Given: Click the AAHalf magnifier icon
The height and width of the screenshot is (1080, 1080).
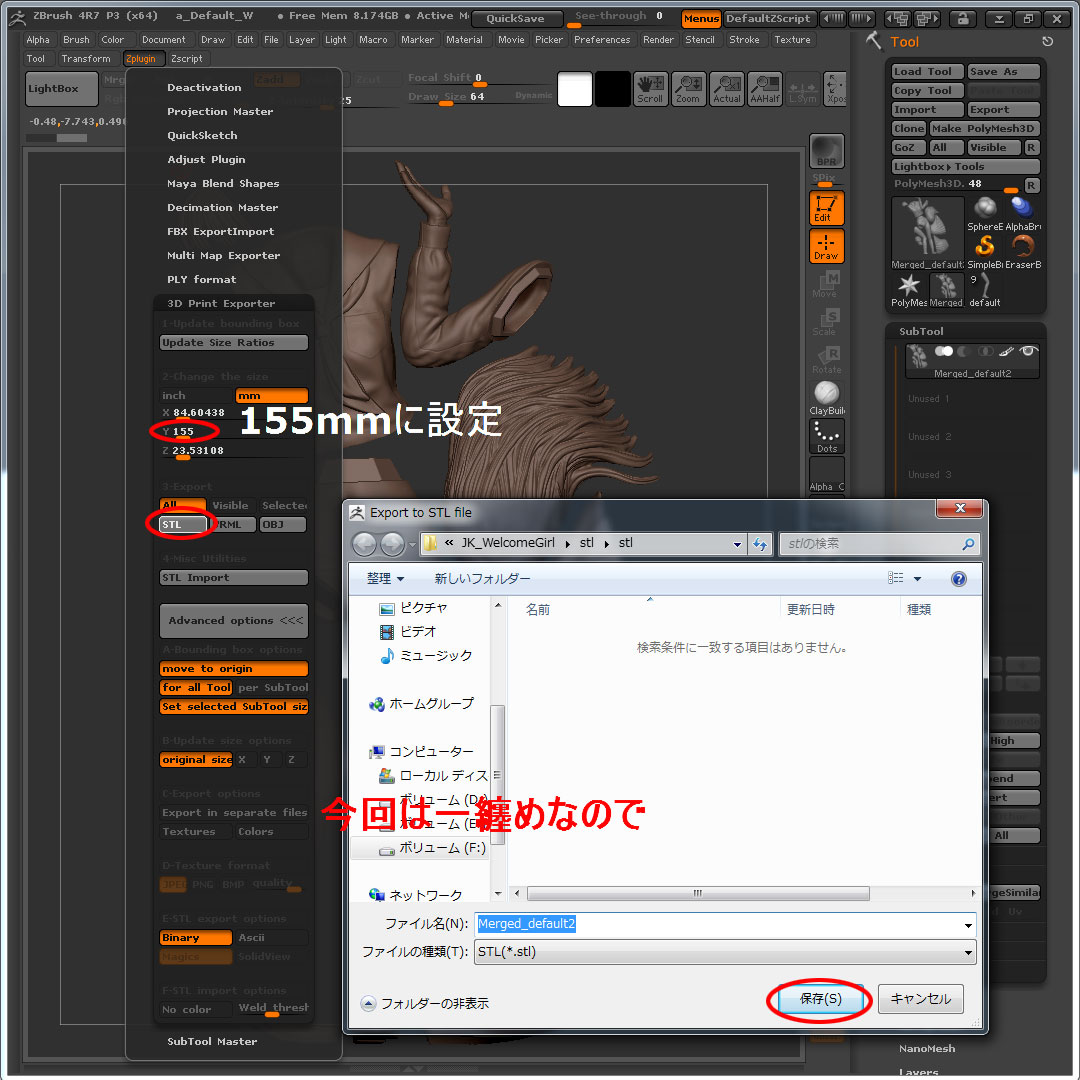Looking at the screenshot, I should click(x=765, y=89).
